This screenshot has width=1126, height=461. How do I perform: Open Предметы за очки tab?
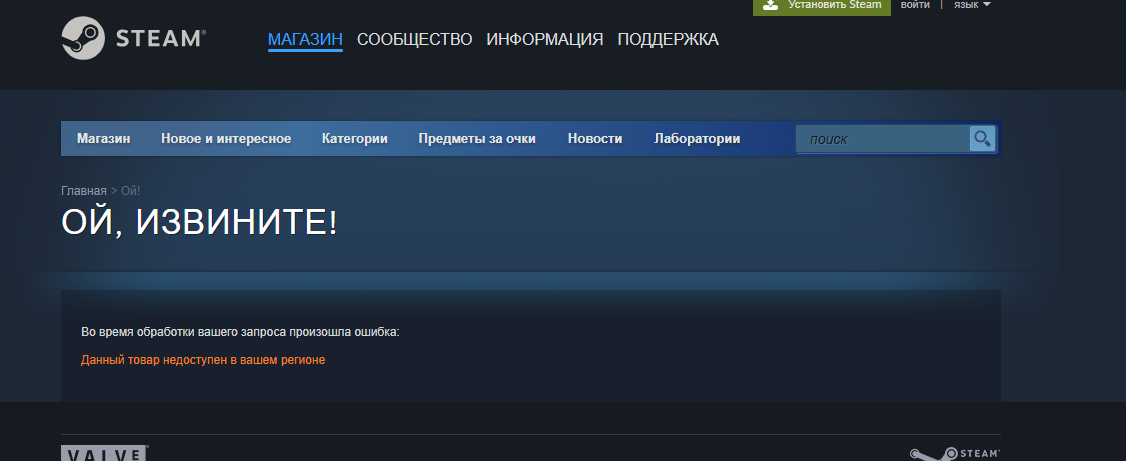tap(477, 139)
